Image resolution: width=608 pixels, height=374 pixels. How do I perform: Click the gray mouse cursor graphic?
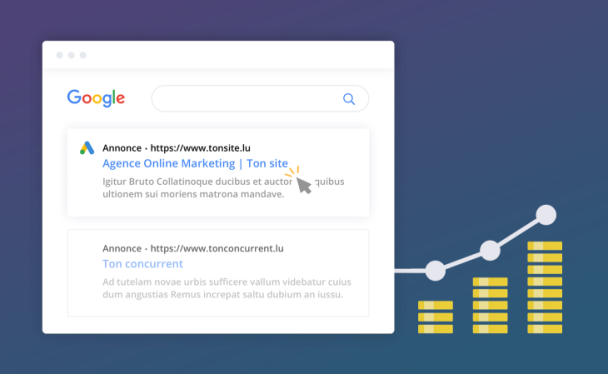(304, 185)
